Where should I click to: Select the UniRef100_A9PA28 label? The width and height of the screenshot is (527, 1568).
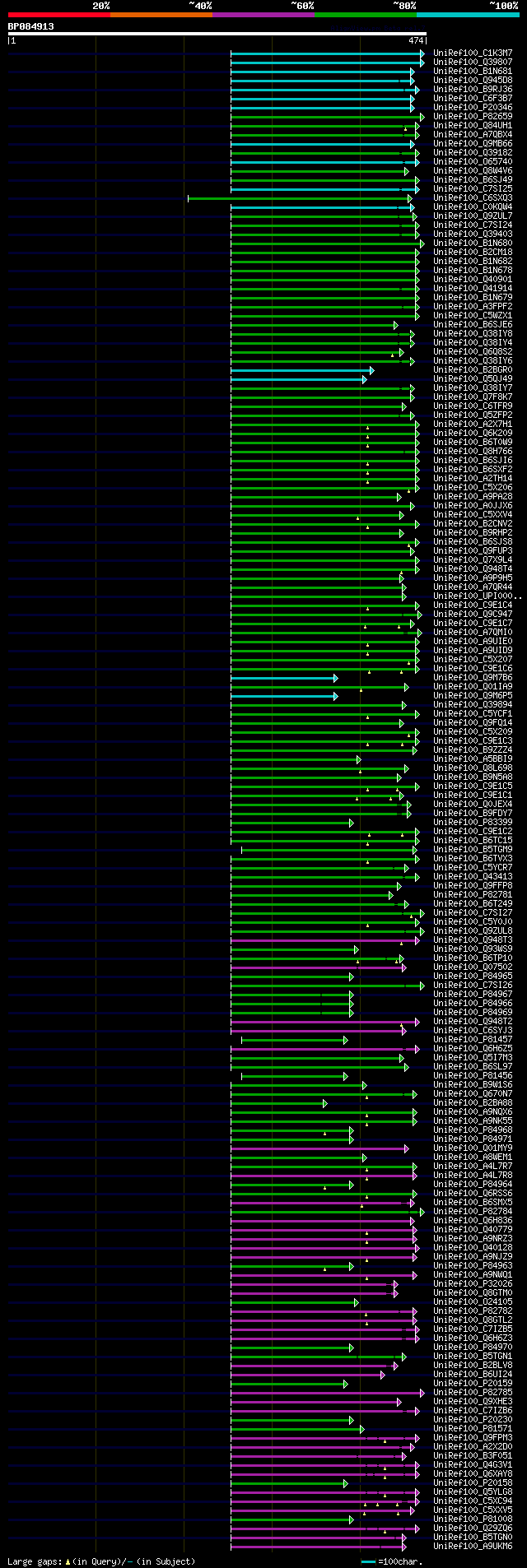click(x=473, y=496)
